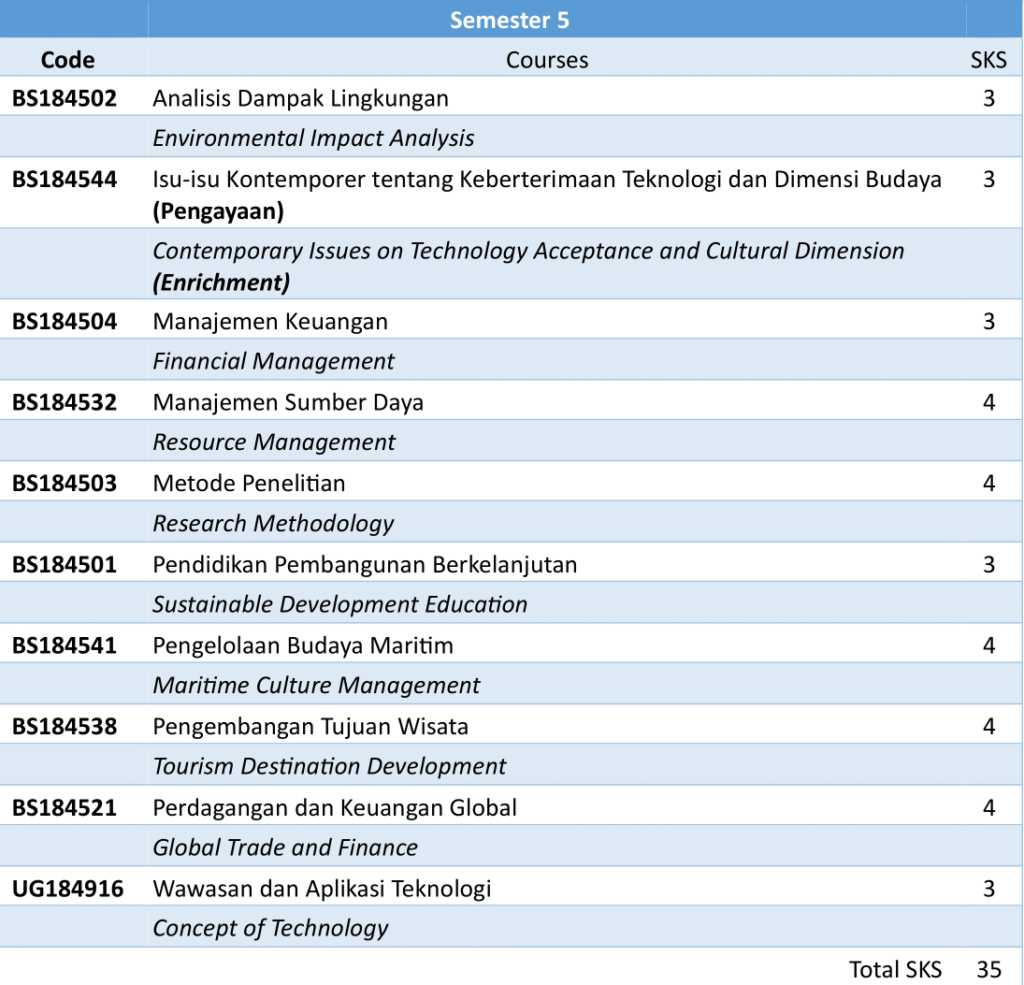Click Environmental Impact Analysis translation text
The image size is (1024, 985).
point(313,138)
